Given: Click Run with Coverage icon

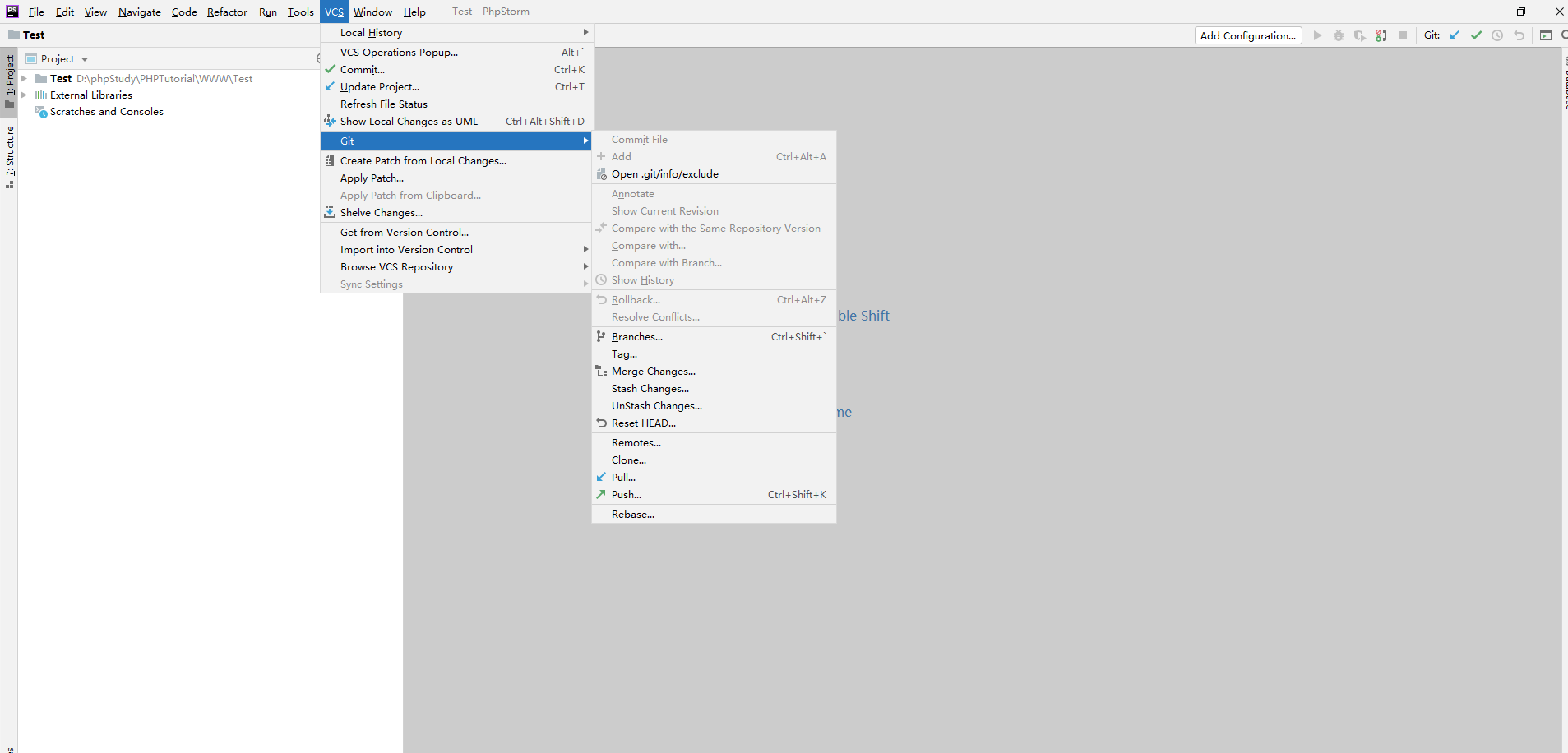Looking at the screenshot, I should click(x=1360, y=35).
